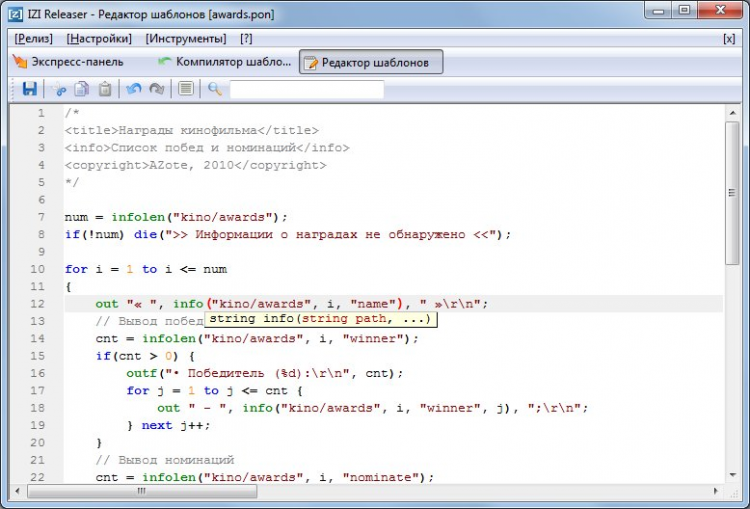Click the "<title>Награды кинофильма</title>" line

coord(191,131)
